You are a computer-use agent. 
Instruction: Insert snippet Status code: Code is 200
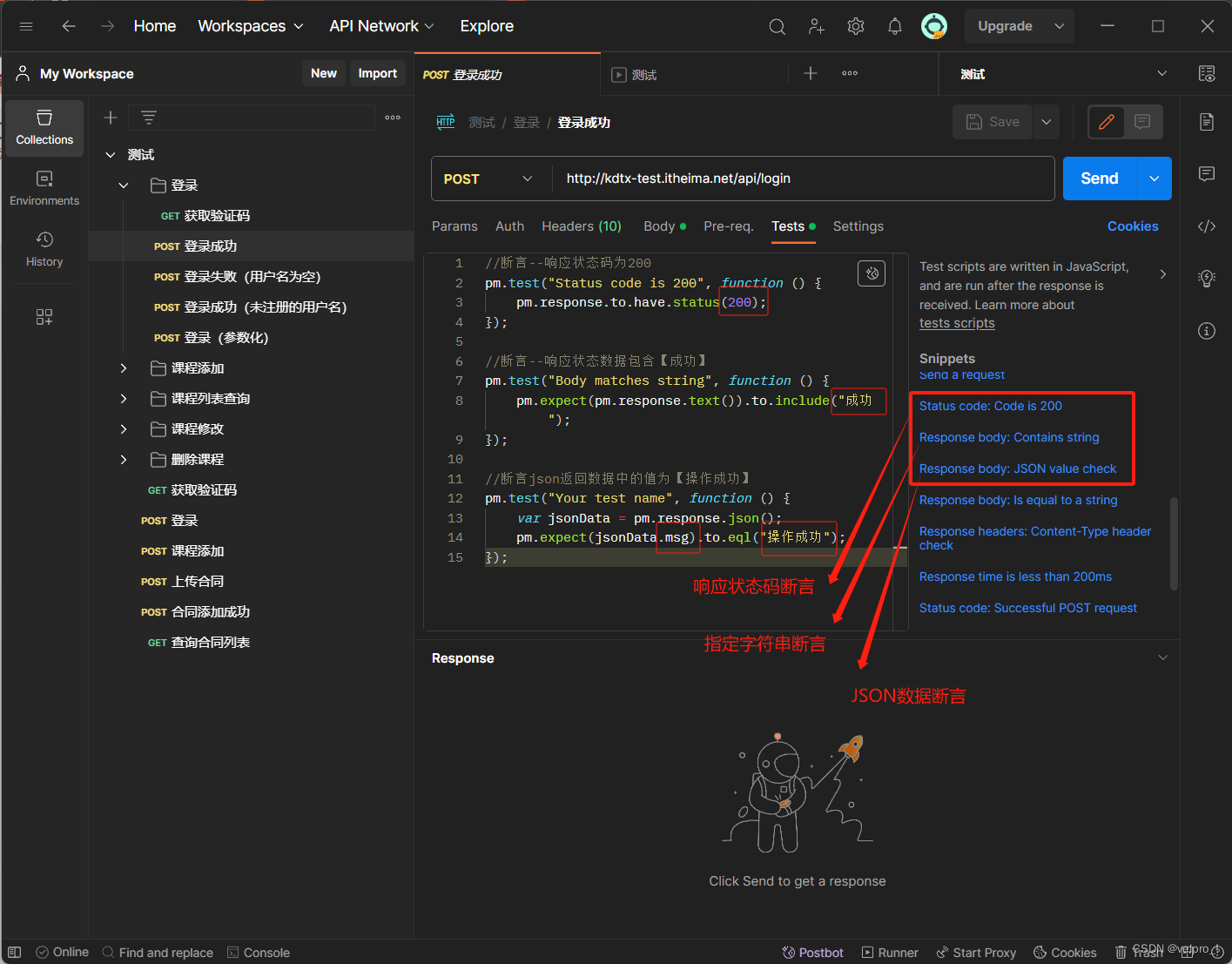click(991, 406)
